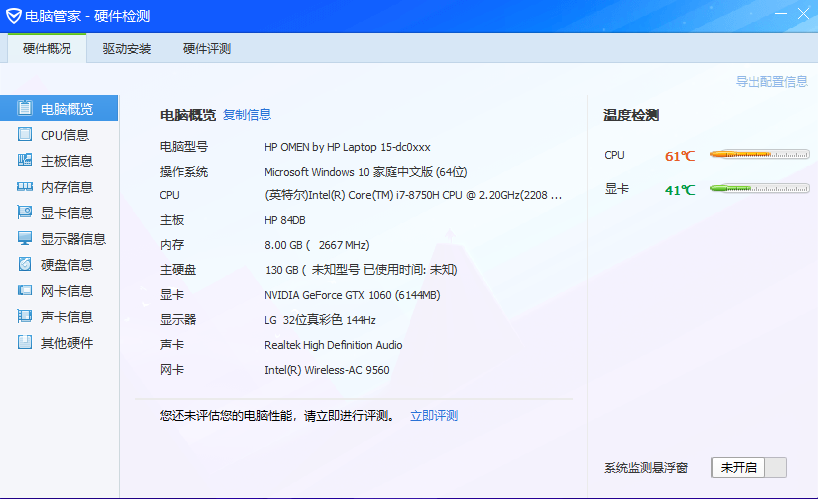Click the 硬盘信息 hard disk icon
This screenshot has width=818, height=499.
[x=25, y=265]
